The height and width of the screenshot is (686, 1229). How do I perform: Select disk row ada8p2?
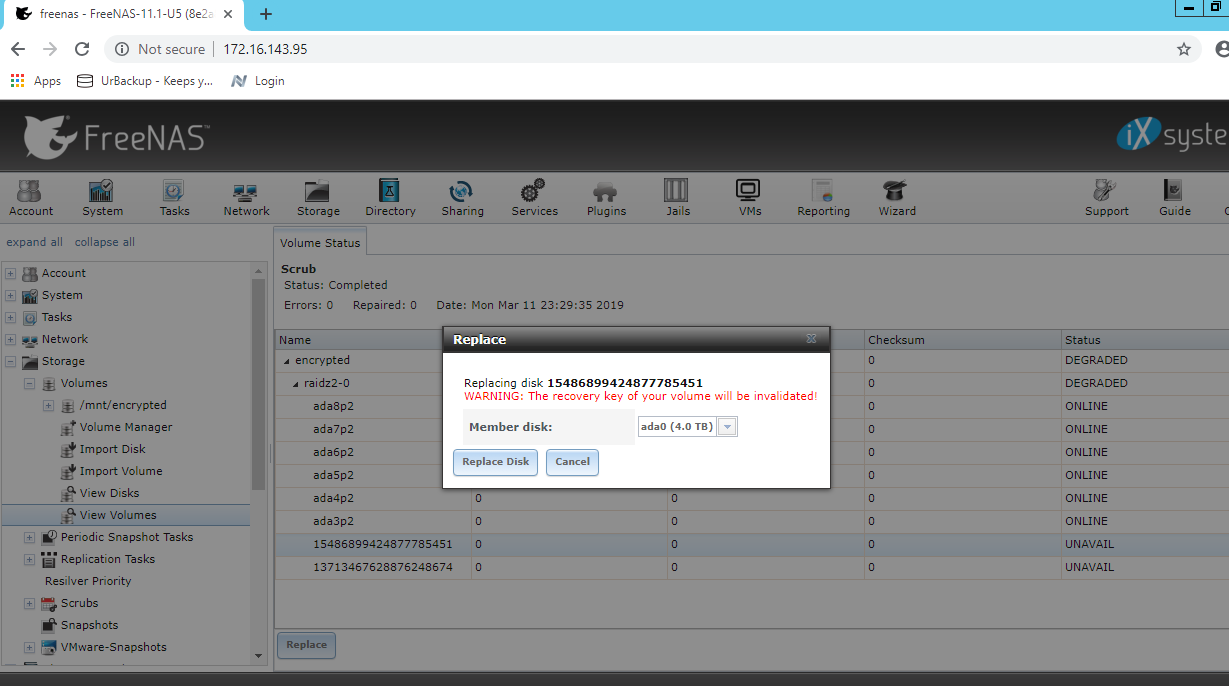click(x=751, y=406)
